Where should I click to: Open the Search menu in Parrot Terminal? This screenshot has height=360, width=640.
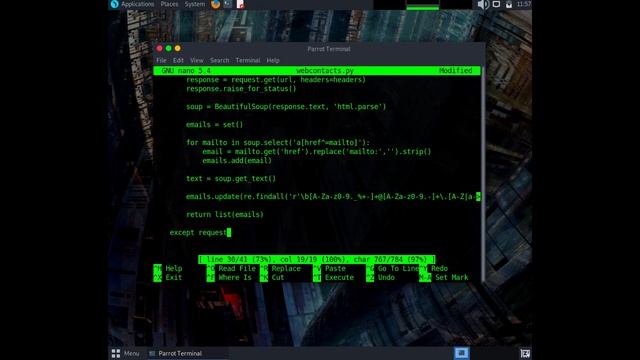coord(220,60)
